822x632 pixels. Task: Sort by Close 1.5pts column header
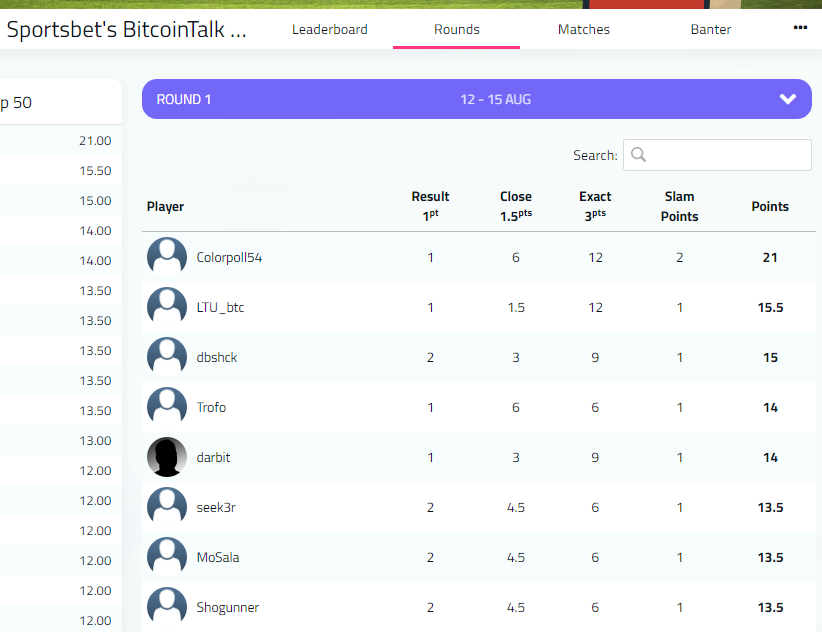click(516, 206)
